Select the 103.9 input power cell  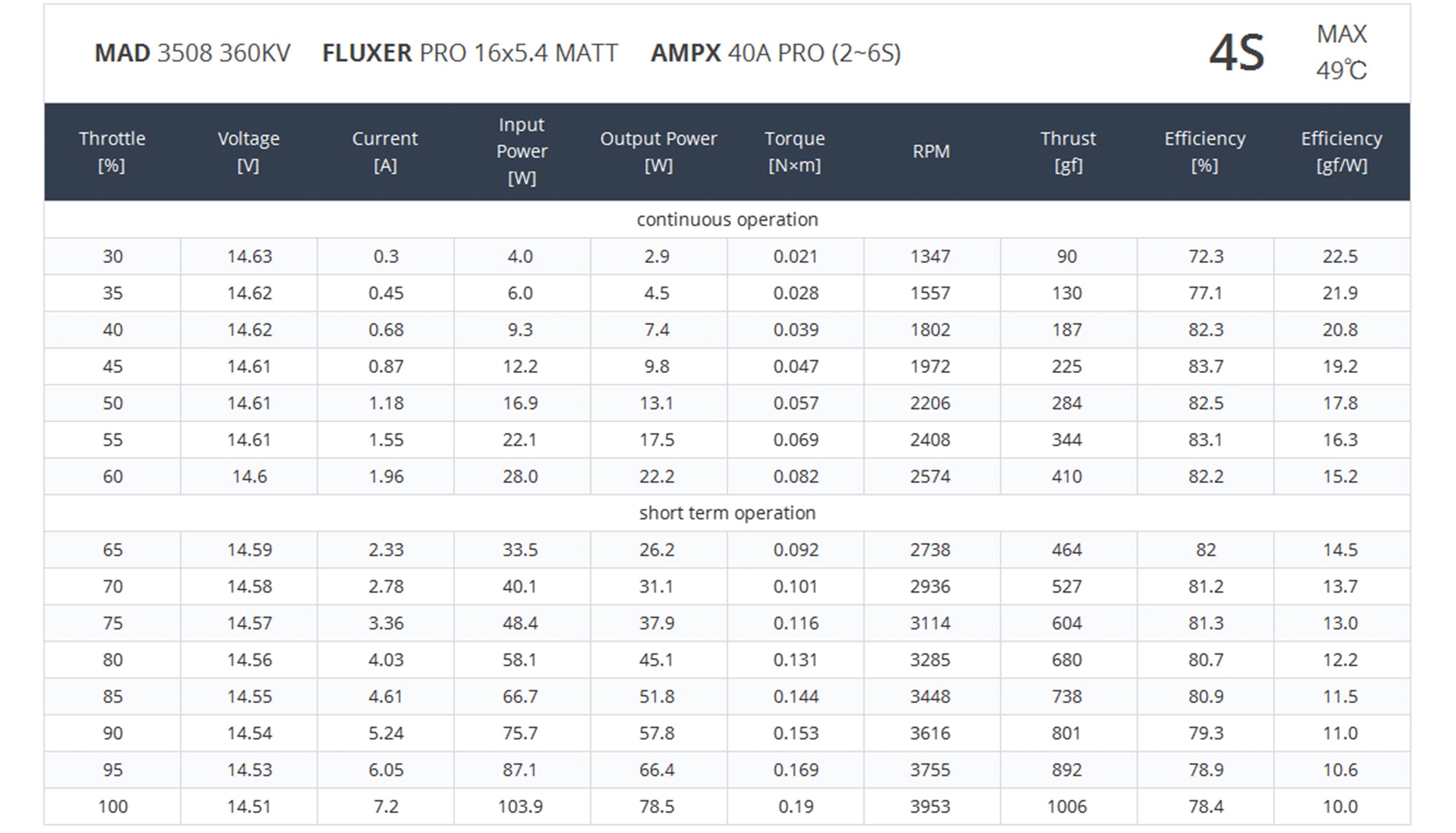pos(520,806)
